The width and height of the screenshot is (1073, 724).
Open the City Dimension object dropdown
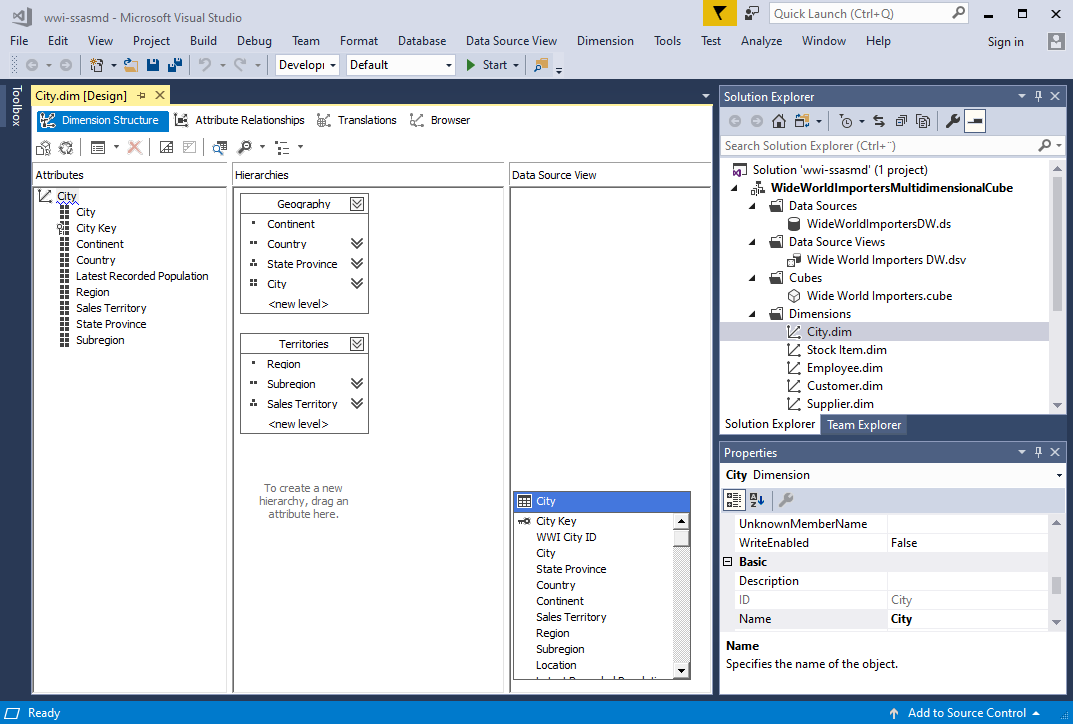[x=1059, y=475]
